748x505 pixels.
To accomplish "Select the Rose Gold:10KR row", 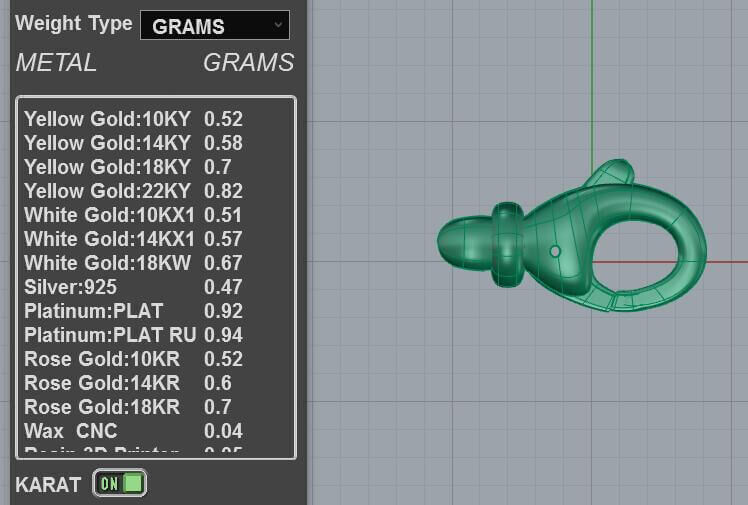I will tap(134, 359).
